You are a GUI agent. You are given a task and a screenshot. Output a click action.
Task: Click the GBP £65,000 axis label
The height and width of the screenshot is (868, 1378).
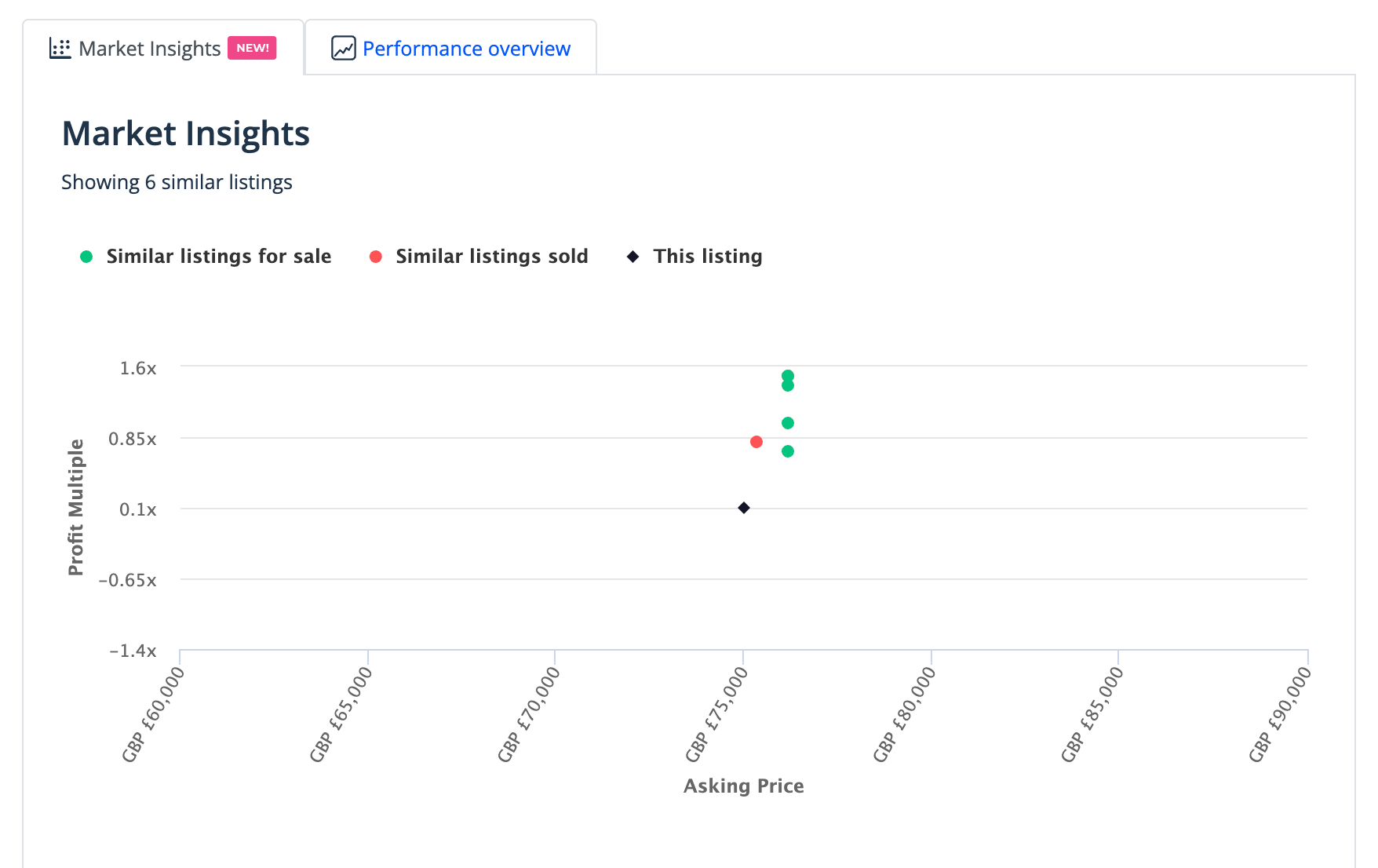tap(341, 715)
